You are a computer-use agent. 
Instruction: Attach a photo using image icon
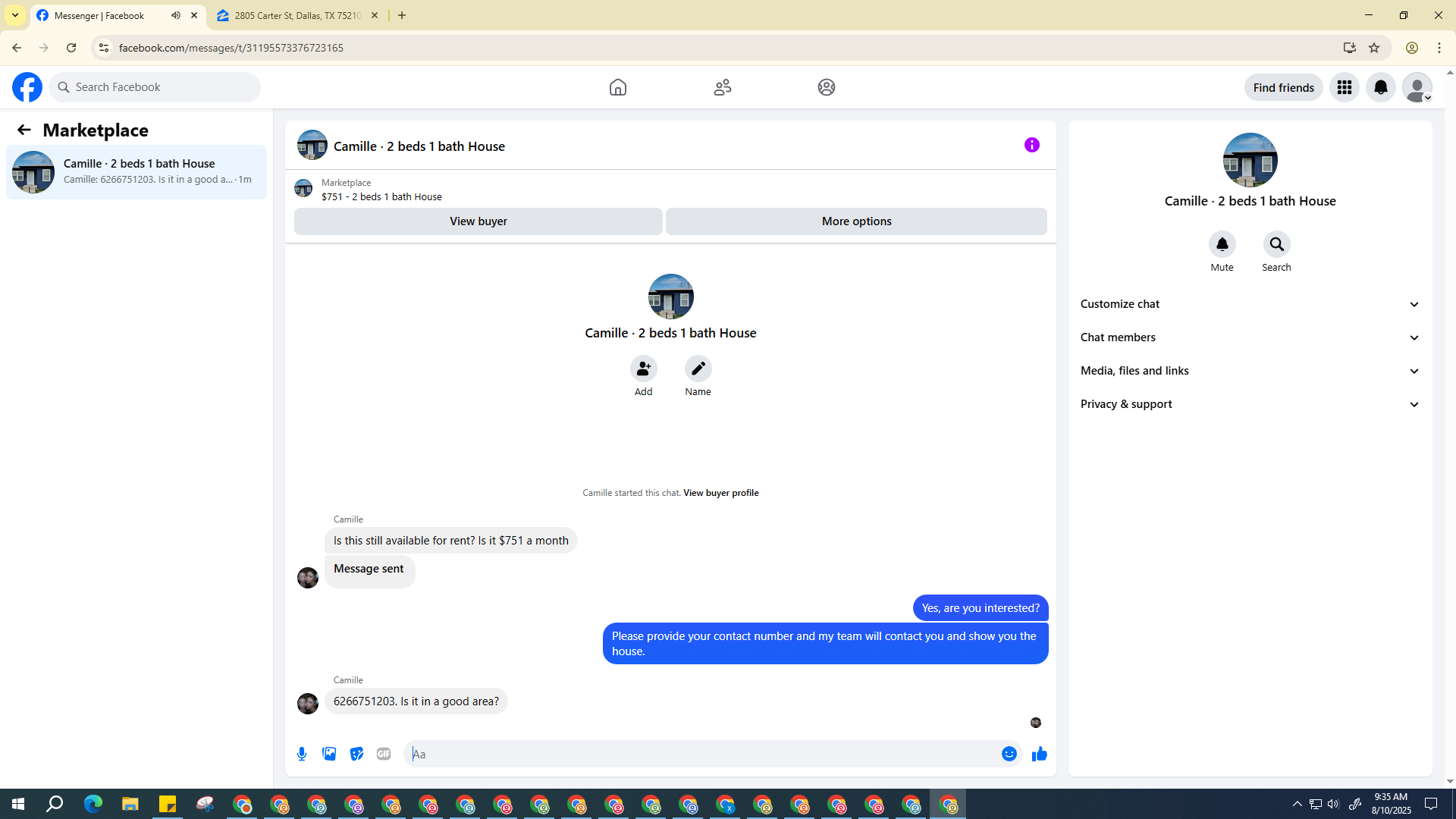(x=329, y=754)
